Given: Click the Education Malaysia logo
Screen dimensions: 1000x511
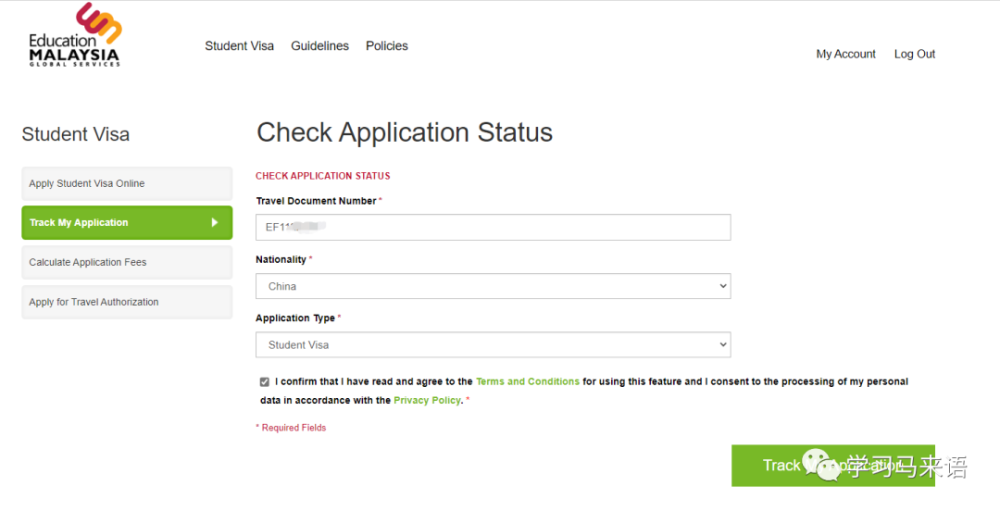Looking at the screenshot, I should pyautogui.click(x=75, y=36).
